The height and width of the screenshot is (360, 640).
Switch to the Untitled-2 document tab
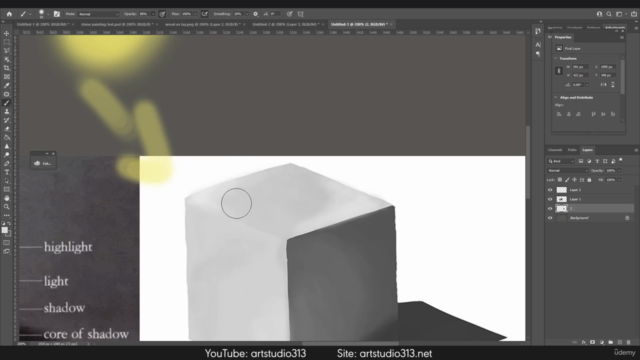[x=288, y=24]
